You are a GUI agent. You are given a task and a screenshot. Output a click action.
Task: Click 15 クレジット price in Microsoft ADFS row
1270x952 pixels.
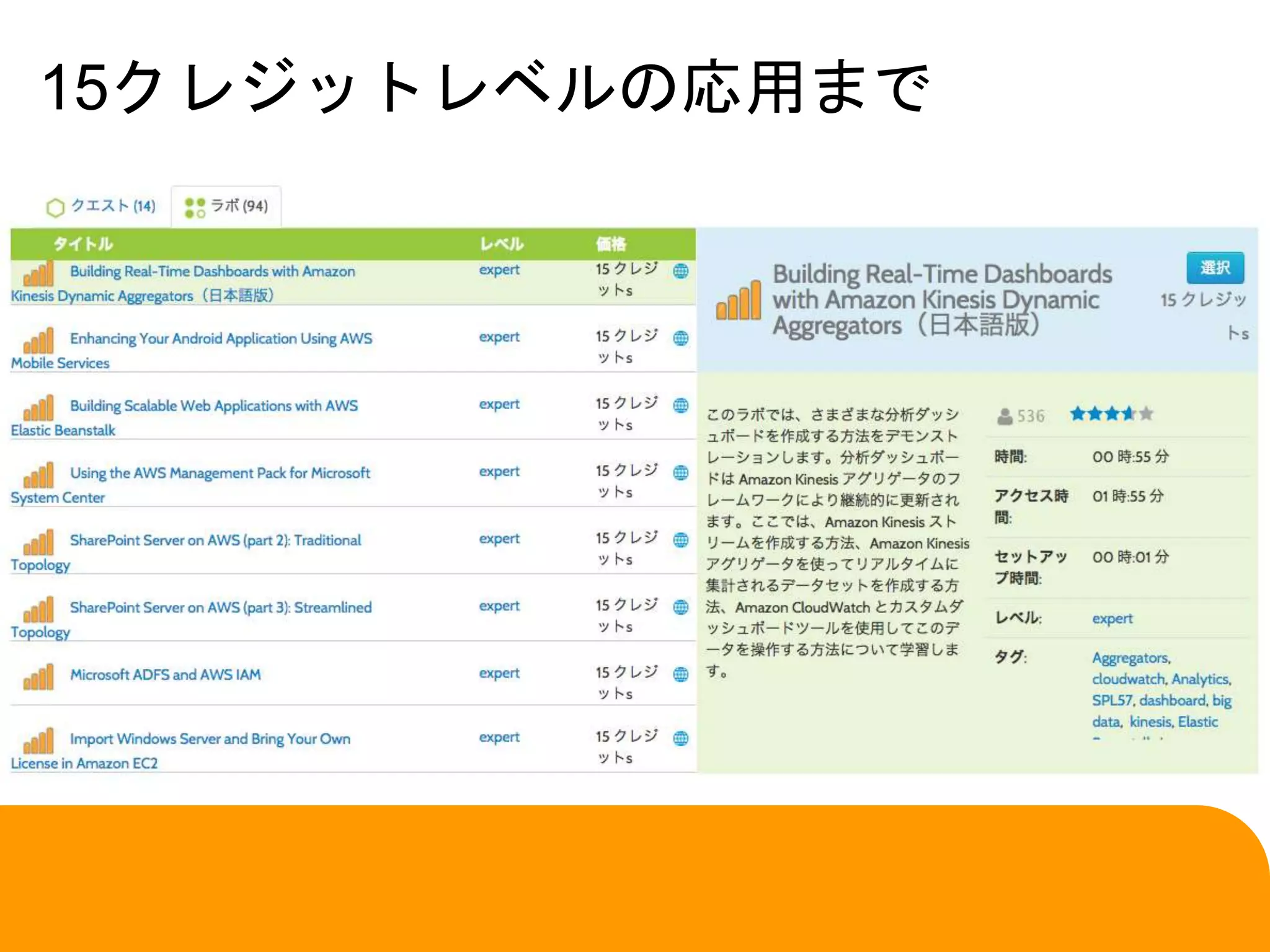(626, 682)
